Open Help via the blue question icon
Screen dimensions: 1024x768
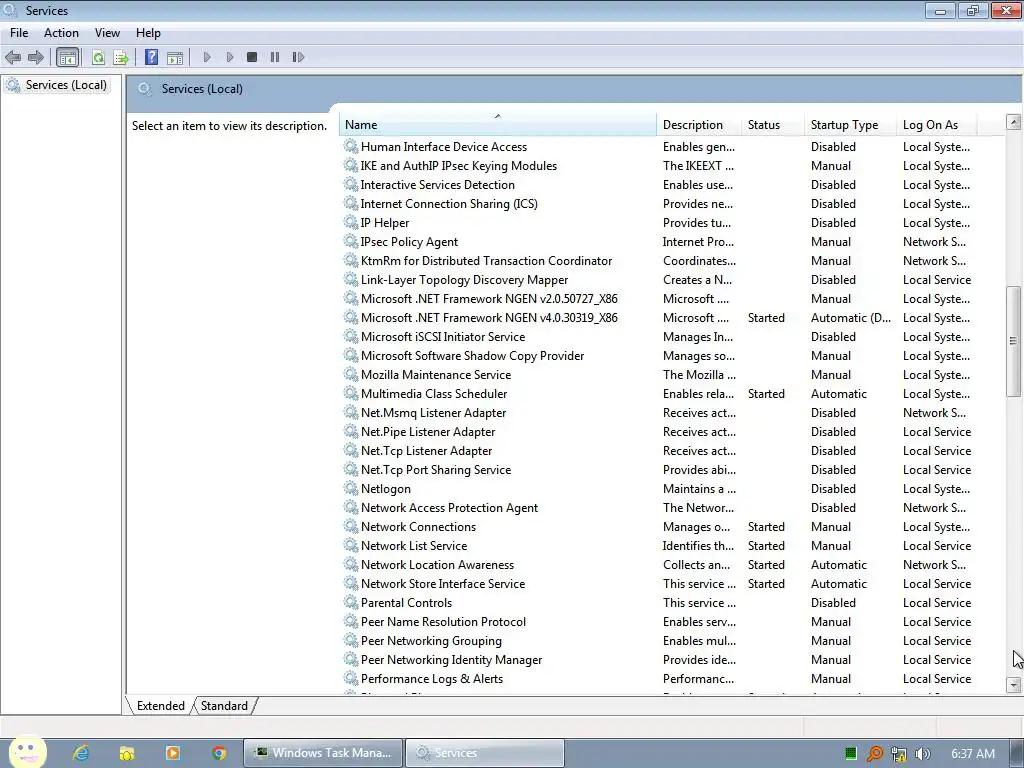tap(151, 57)
